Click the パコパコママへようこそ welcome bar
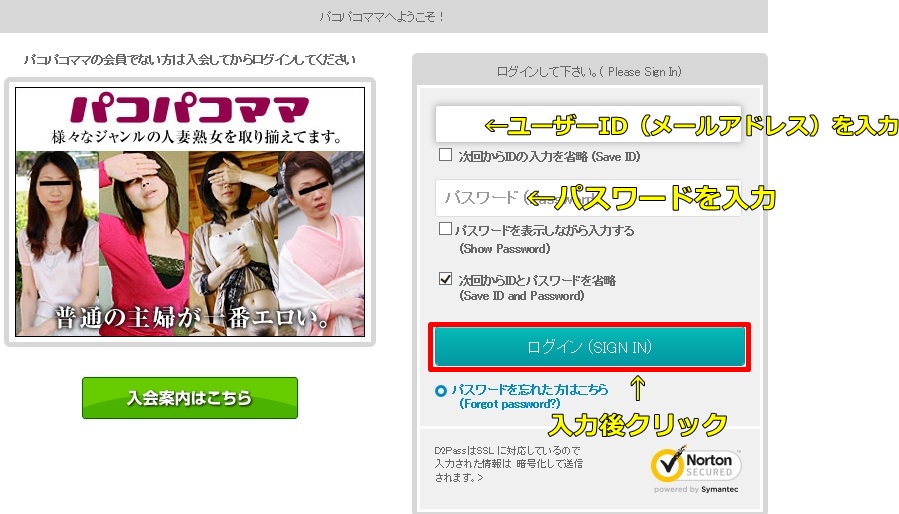Image resolution: width=899 pixels, height=514 pixels. (383, 17)
